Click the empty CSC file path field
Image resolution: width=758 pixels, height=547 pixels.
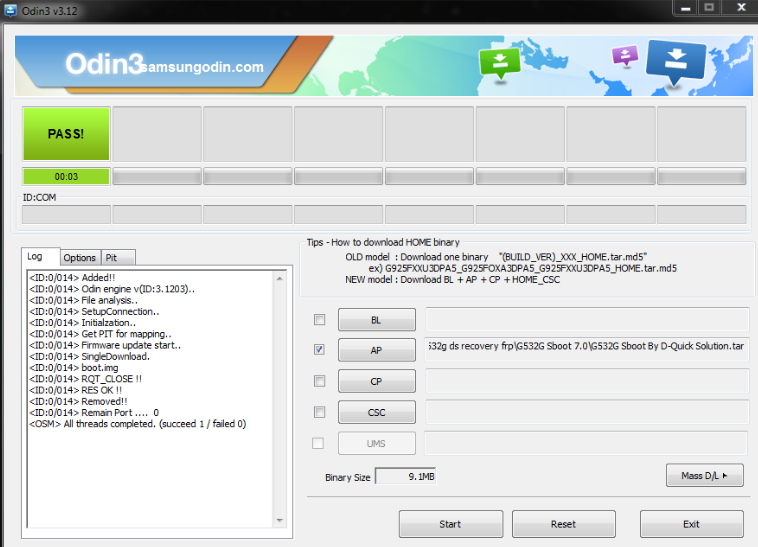[587, 412]
